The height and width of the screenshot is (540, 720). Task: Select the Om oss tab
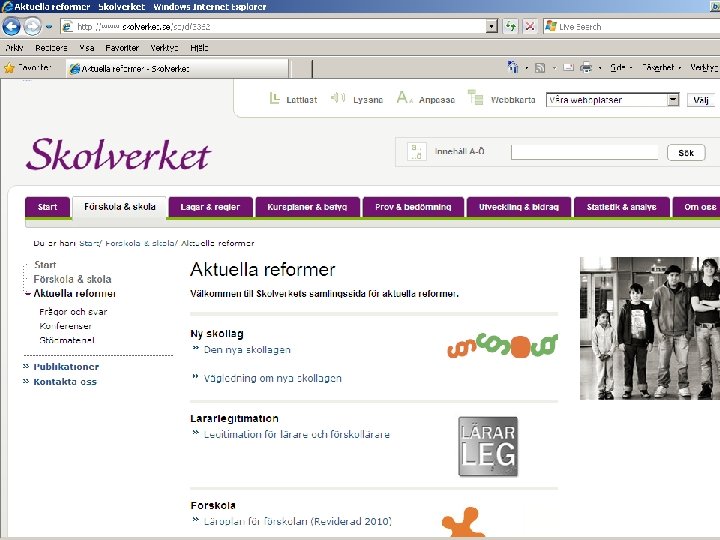pos(698,207)
